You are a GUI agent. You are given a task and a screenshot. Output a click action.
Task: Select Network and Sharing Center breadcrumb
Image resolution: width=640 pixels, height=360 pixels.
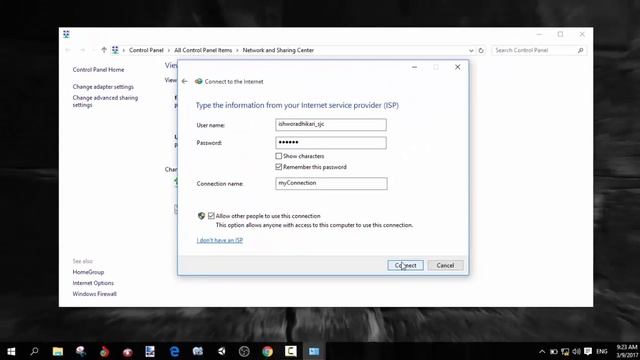(278, 50)
